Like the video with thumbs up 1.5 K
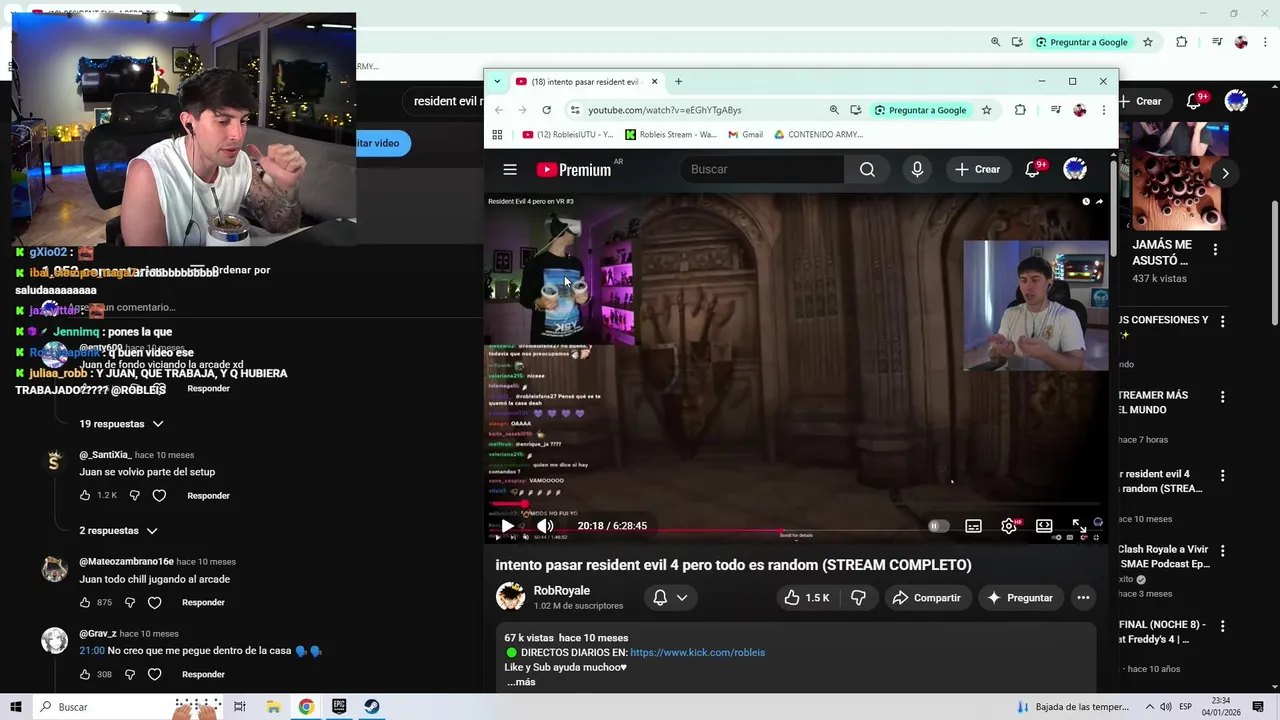This screenshot has height=720, width=1280. coord(806,598)
